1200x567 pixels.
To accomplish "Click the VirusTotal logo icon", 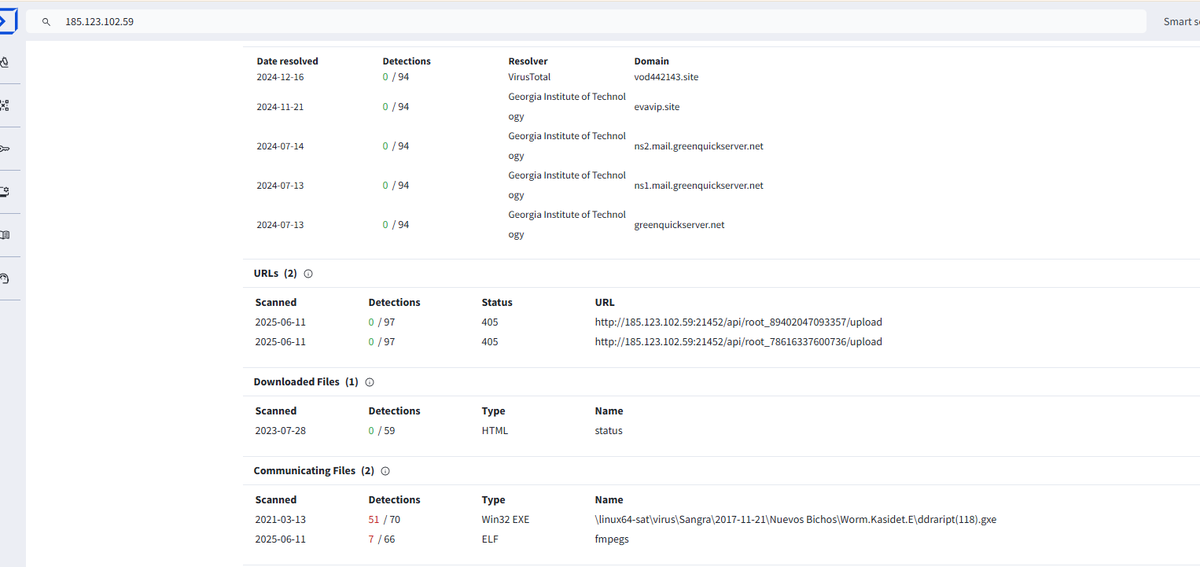I will coord(6,21).
